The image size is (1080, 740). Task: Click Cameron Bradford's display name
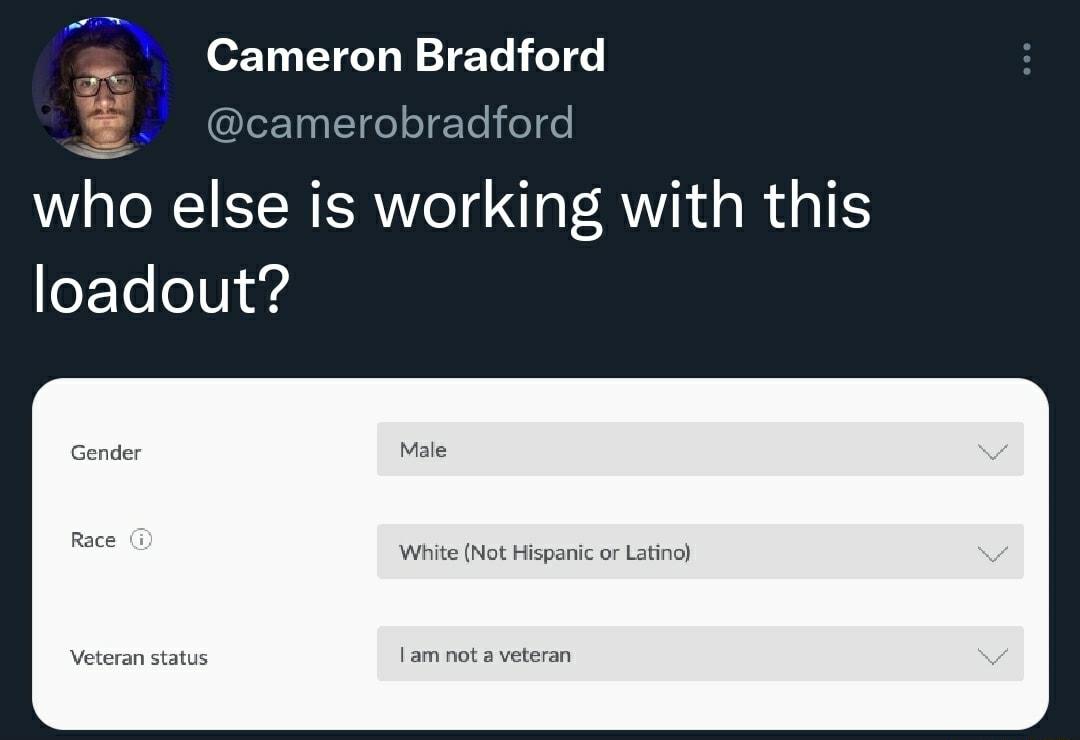406,56
